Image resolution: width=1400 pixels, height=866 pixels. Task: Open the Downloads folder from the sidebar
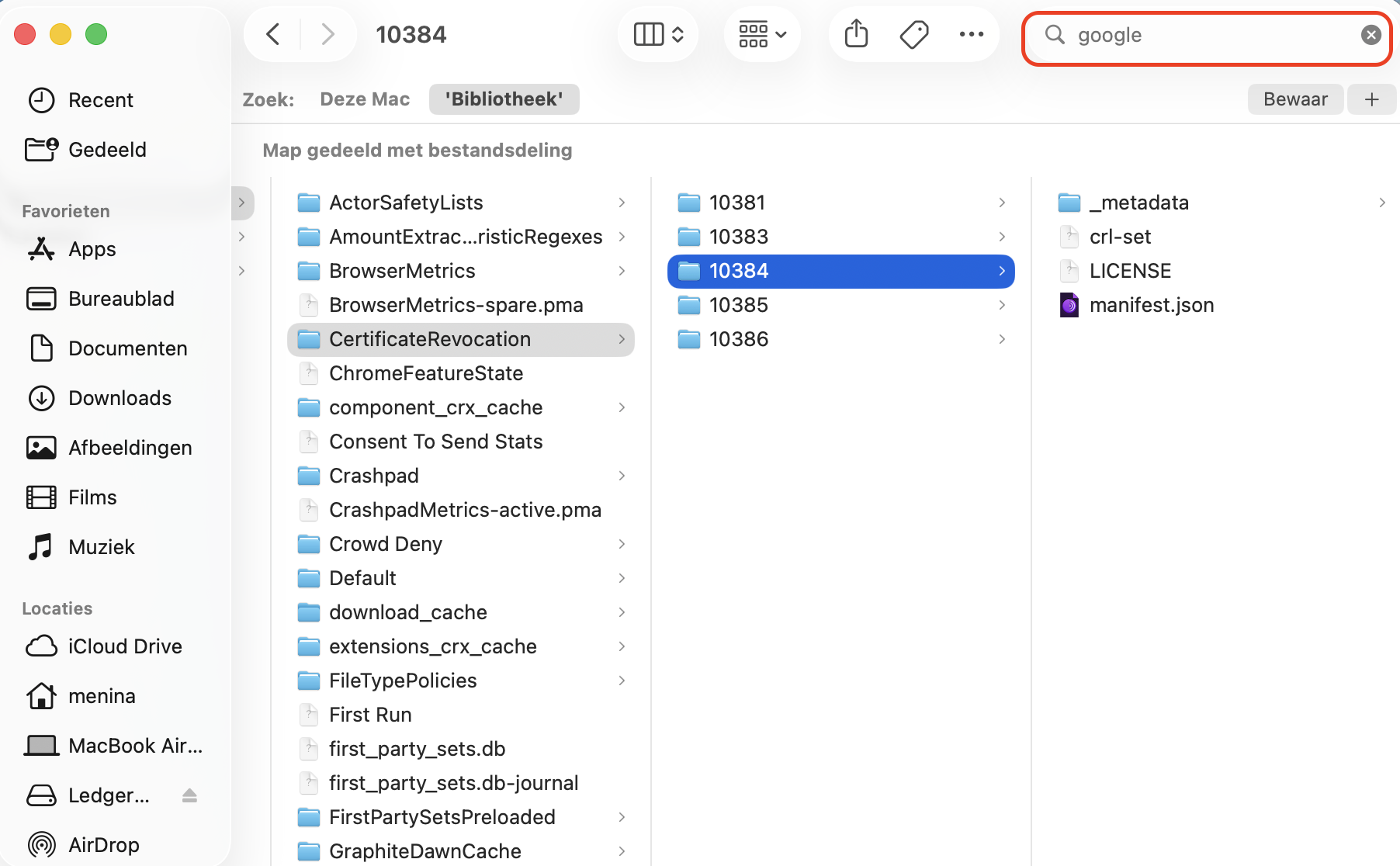120,397
